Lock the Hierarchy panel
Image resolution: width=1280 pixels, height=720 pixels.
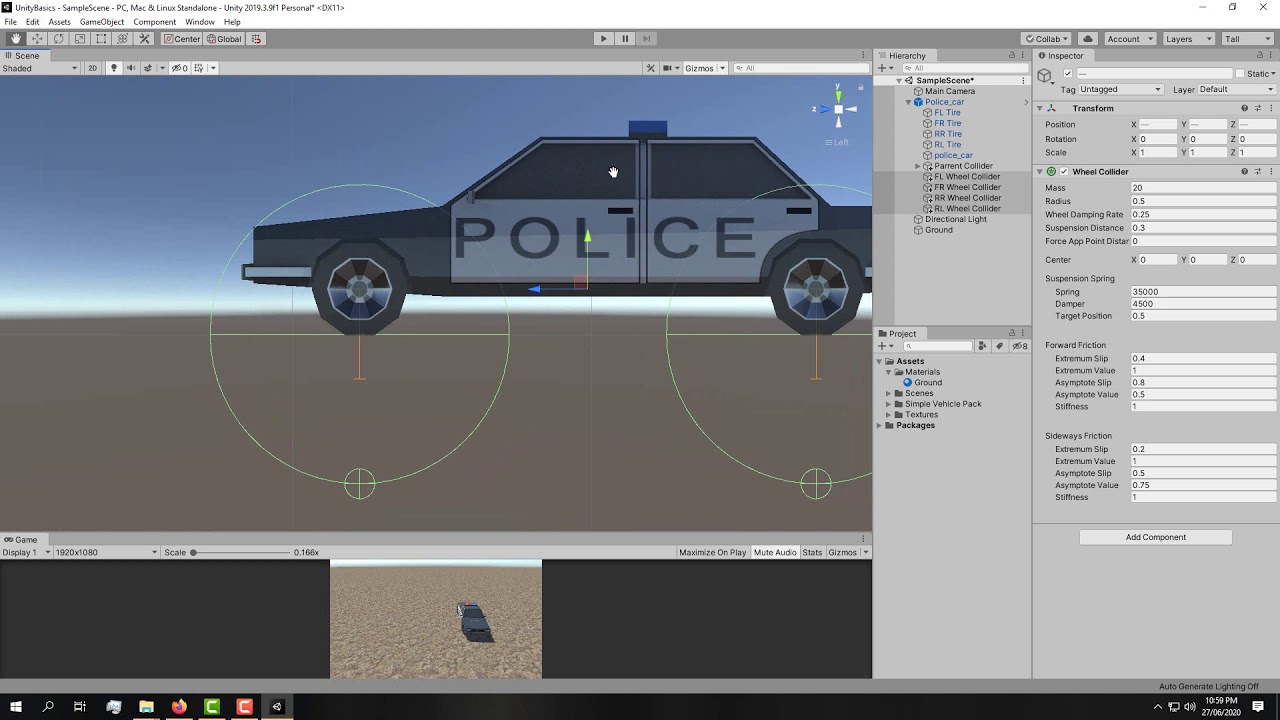click(x=1011, y=55)
